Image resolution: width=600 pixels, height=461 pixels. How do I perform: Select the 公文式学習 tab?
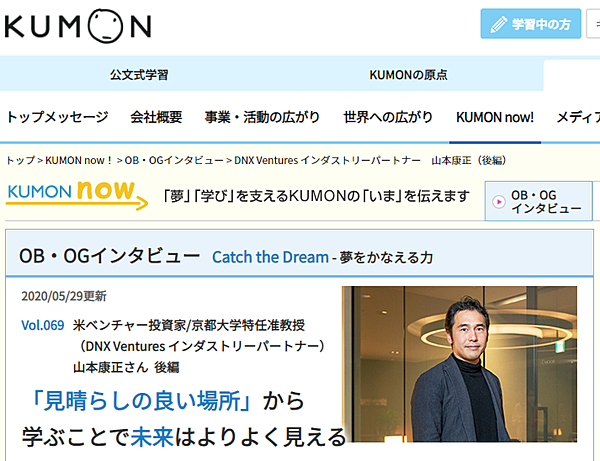(x=139, y=75)
